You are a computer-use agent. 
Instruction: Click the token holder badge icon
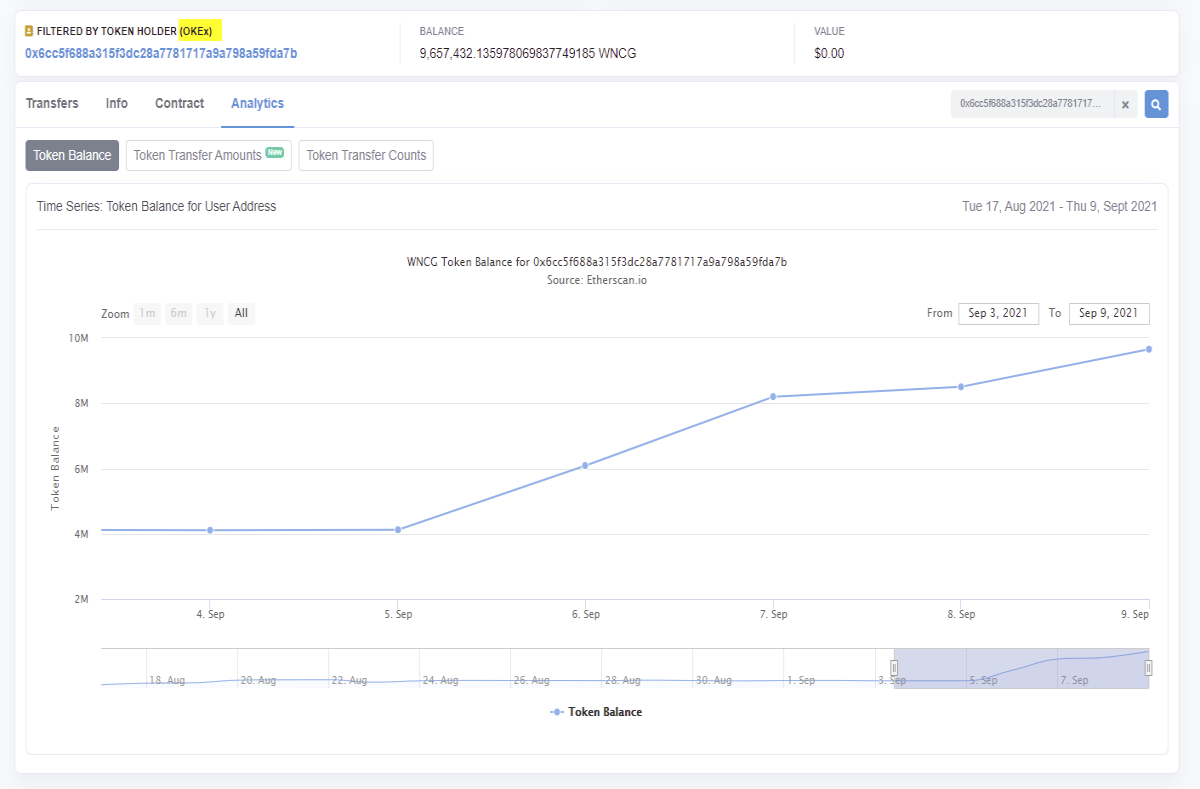tap(29, 32)
